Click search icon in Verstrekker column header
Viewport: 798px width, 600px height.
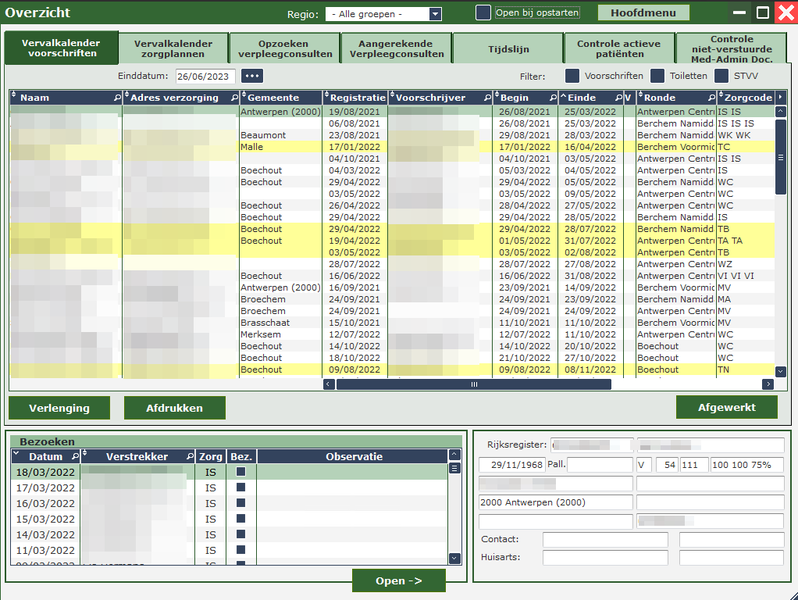click(189, 457)
